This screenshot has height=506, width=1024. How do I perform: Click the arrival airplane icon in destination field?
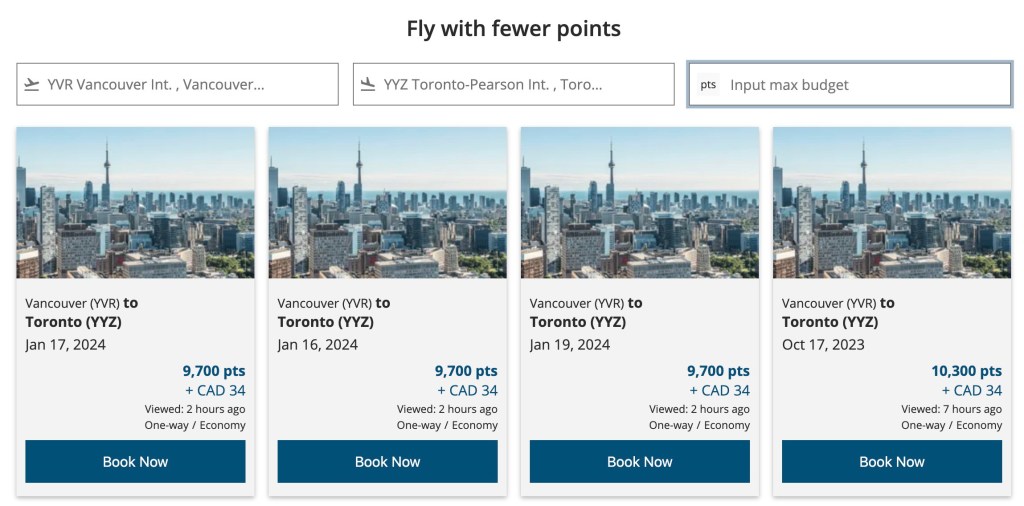[368, 84]
